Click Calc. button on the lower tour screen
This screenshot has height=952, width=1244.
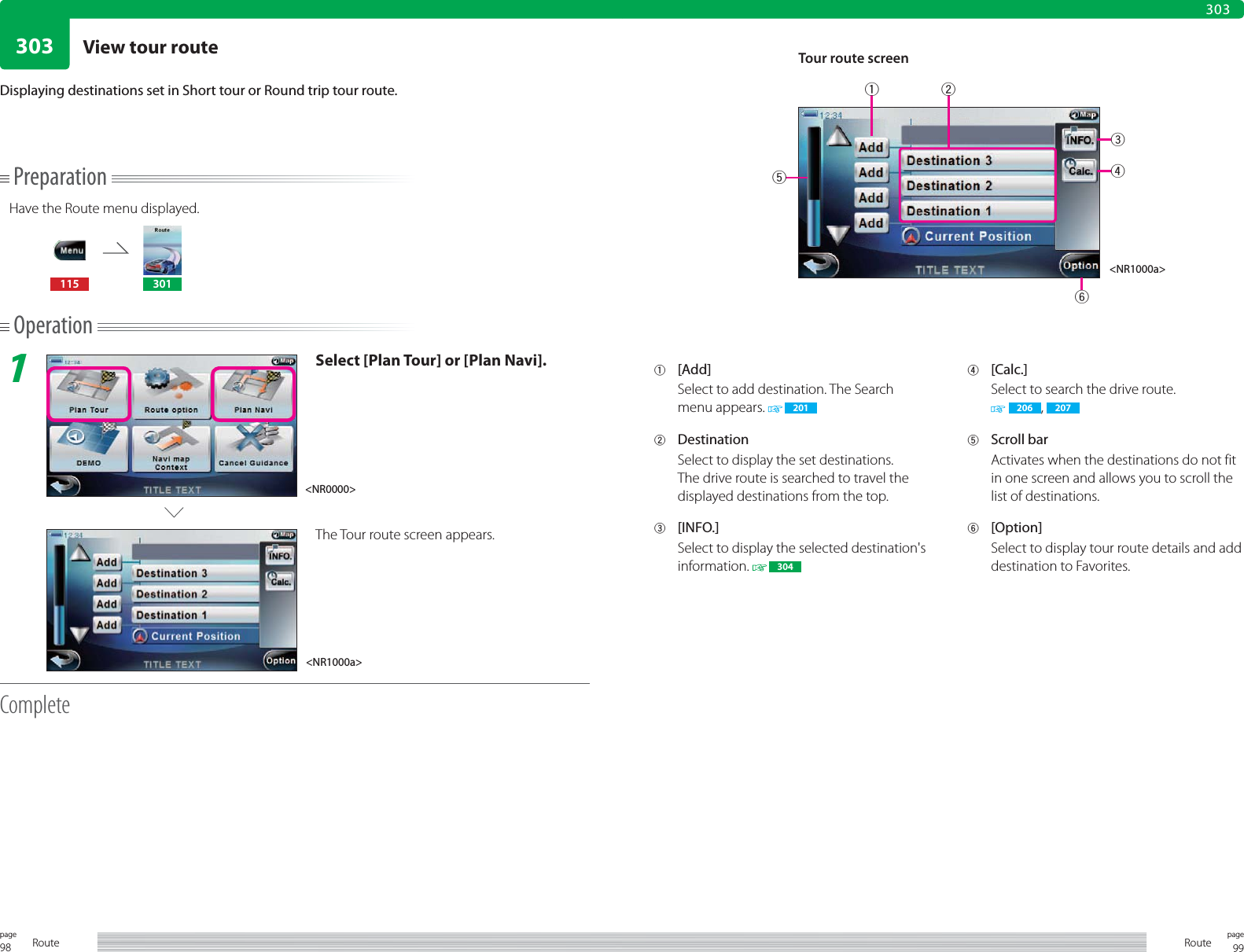click(x=280, y=581)
